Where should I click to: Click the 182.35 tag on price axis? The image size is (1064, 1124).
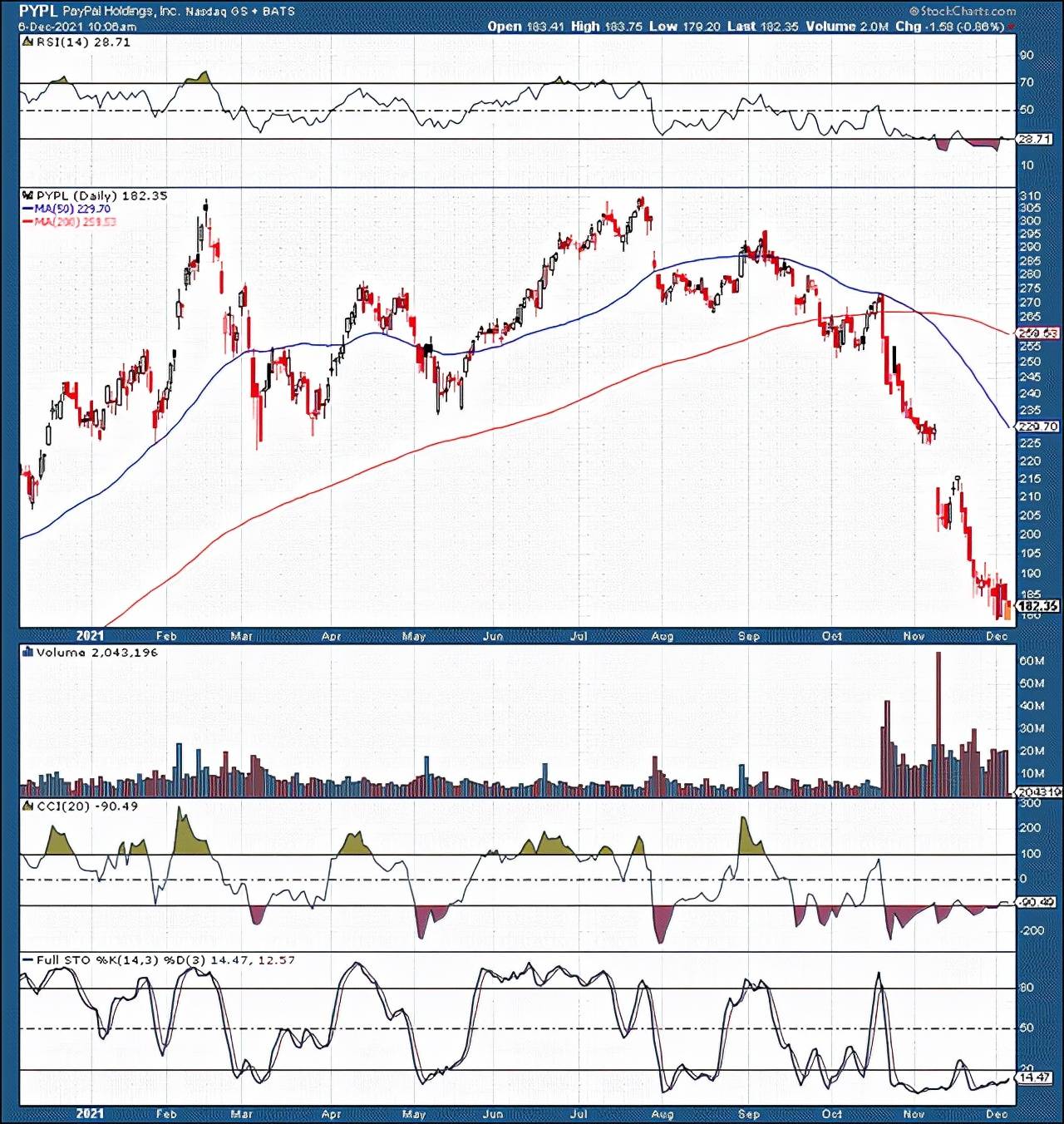click(1038, 606)
